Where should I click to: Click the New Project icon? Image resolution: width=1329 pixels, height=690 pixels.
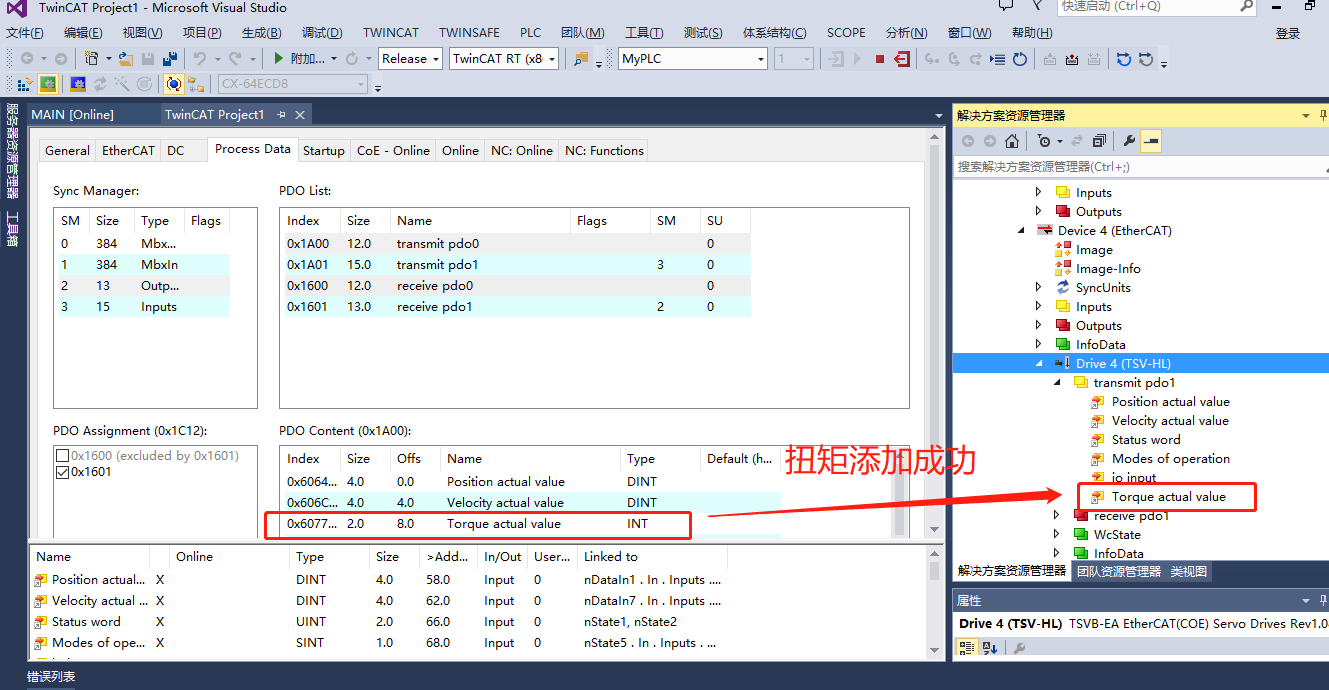coord(91,59)
